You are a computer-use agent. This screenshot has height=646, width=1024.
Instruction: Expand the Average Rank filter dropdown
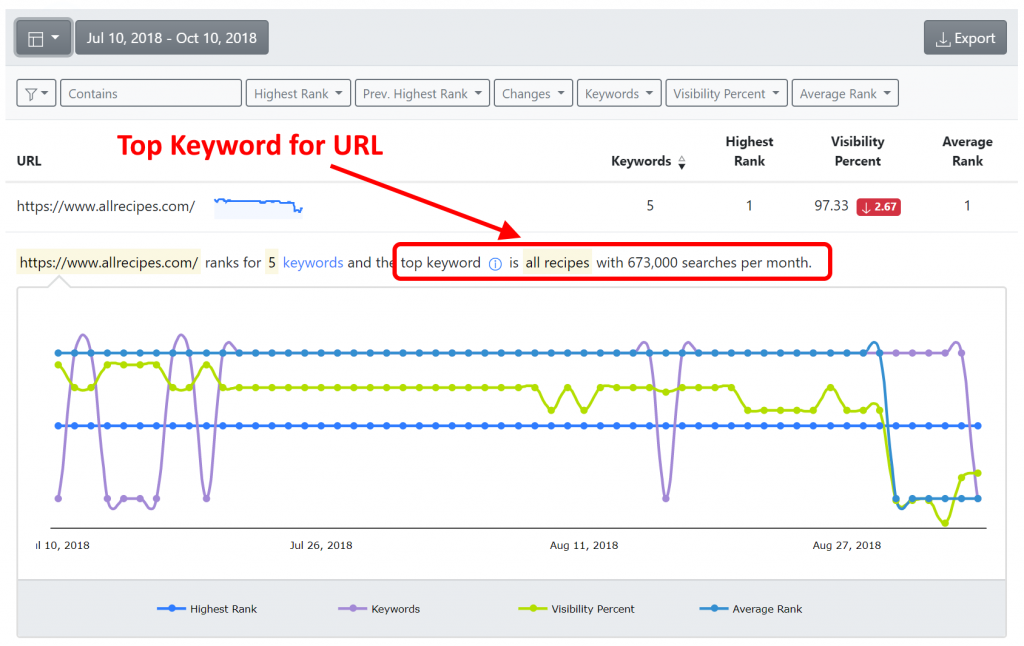click(845, 93)
